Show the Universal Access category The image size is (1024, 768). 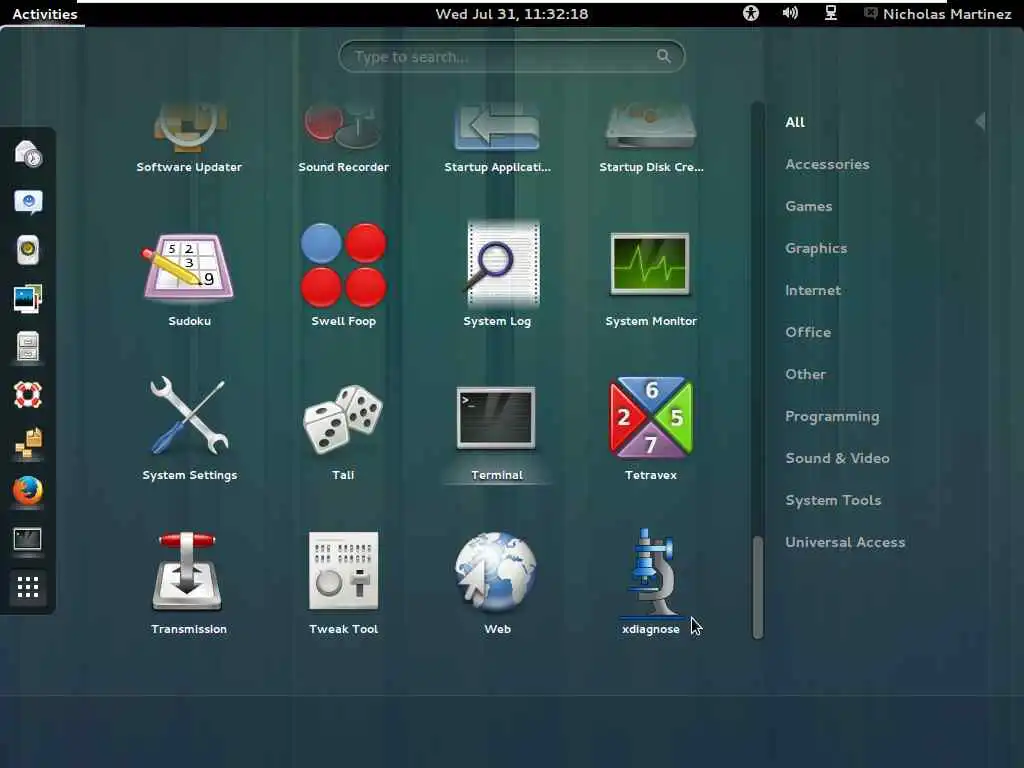(x=845, y=542)
